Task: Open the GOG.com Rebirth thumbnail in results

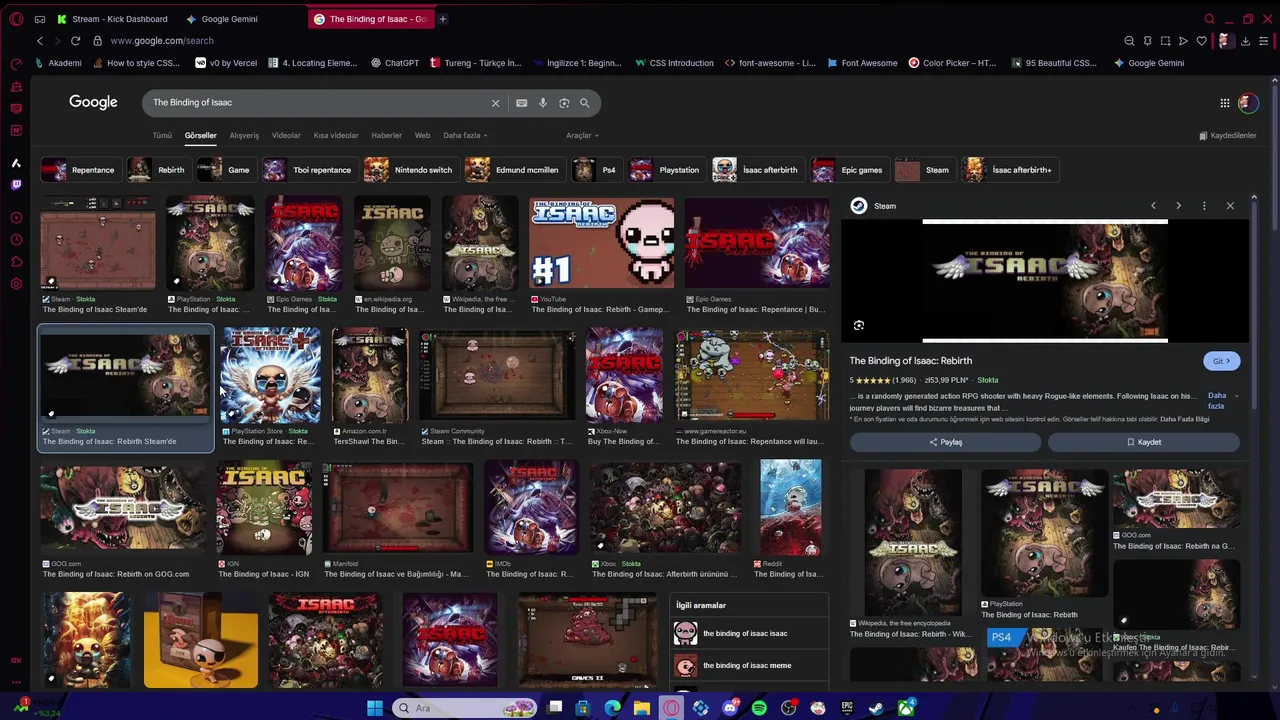Action: pyautogui.click(x=123, y=508)
